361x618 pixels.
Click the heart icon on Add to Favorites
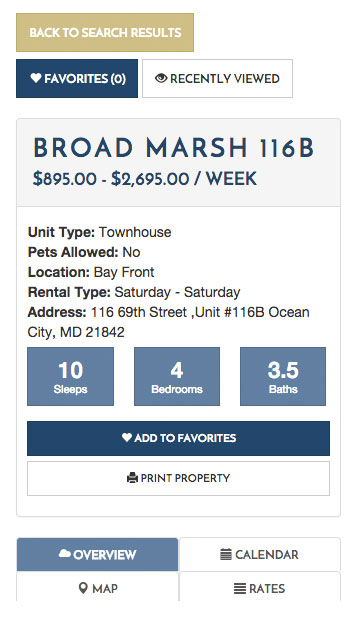pos(127,437)
